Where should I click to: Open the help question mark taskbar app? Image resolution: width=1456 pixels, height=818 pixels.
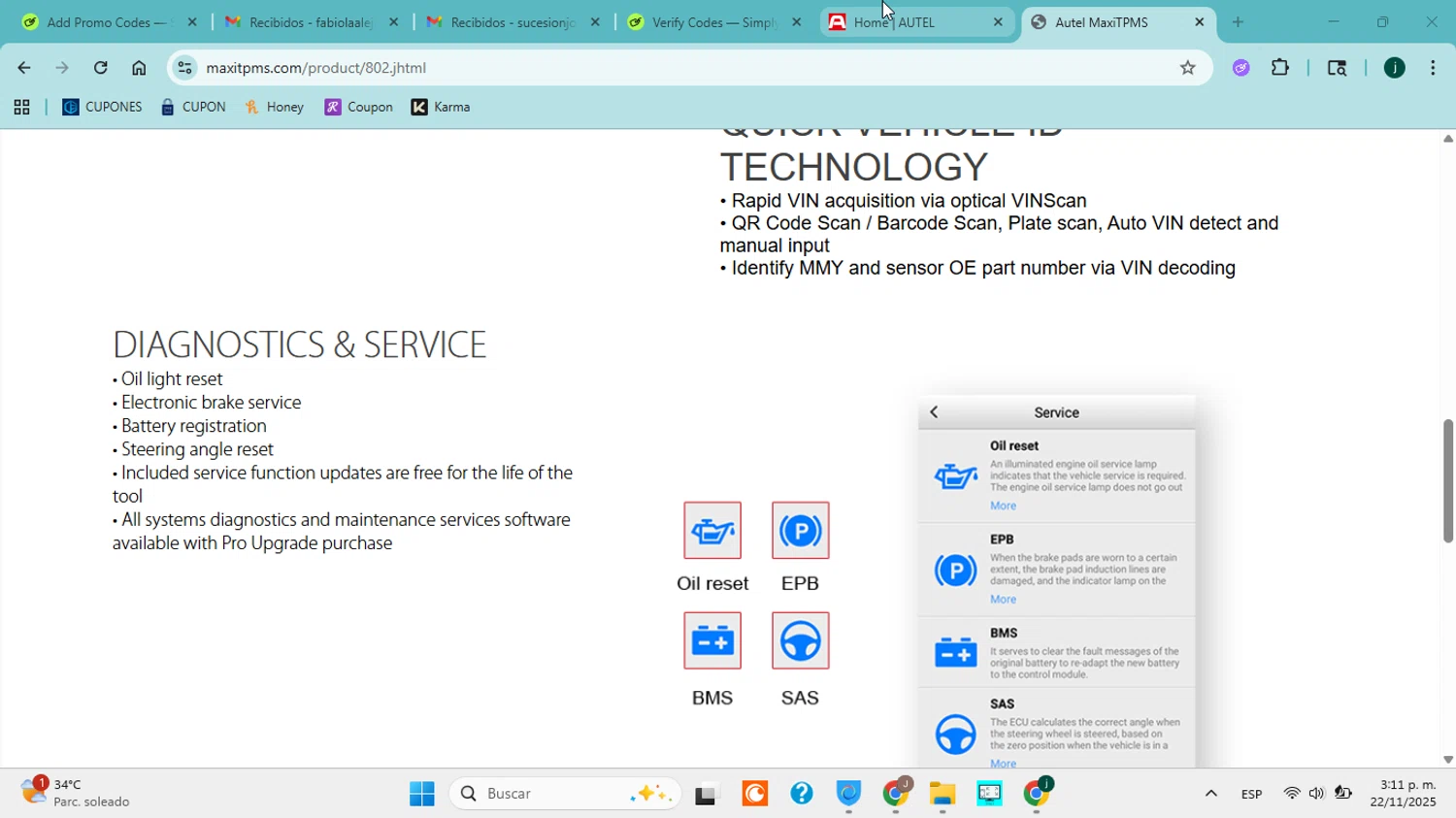point(802,794)
